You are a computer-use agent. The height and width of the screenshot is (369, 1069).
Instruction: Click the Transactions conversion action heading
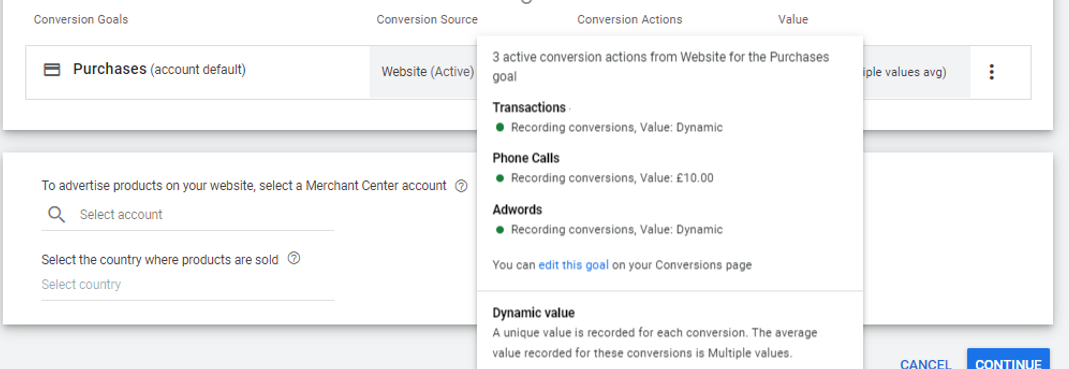coord(529,107)
